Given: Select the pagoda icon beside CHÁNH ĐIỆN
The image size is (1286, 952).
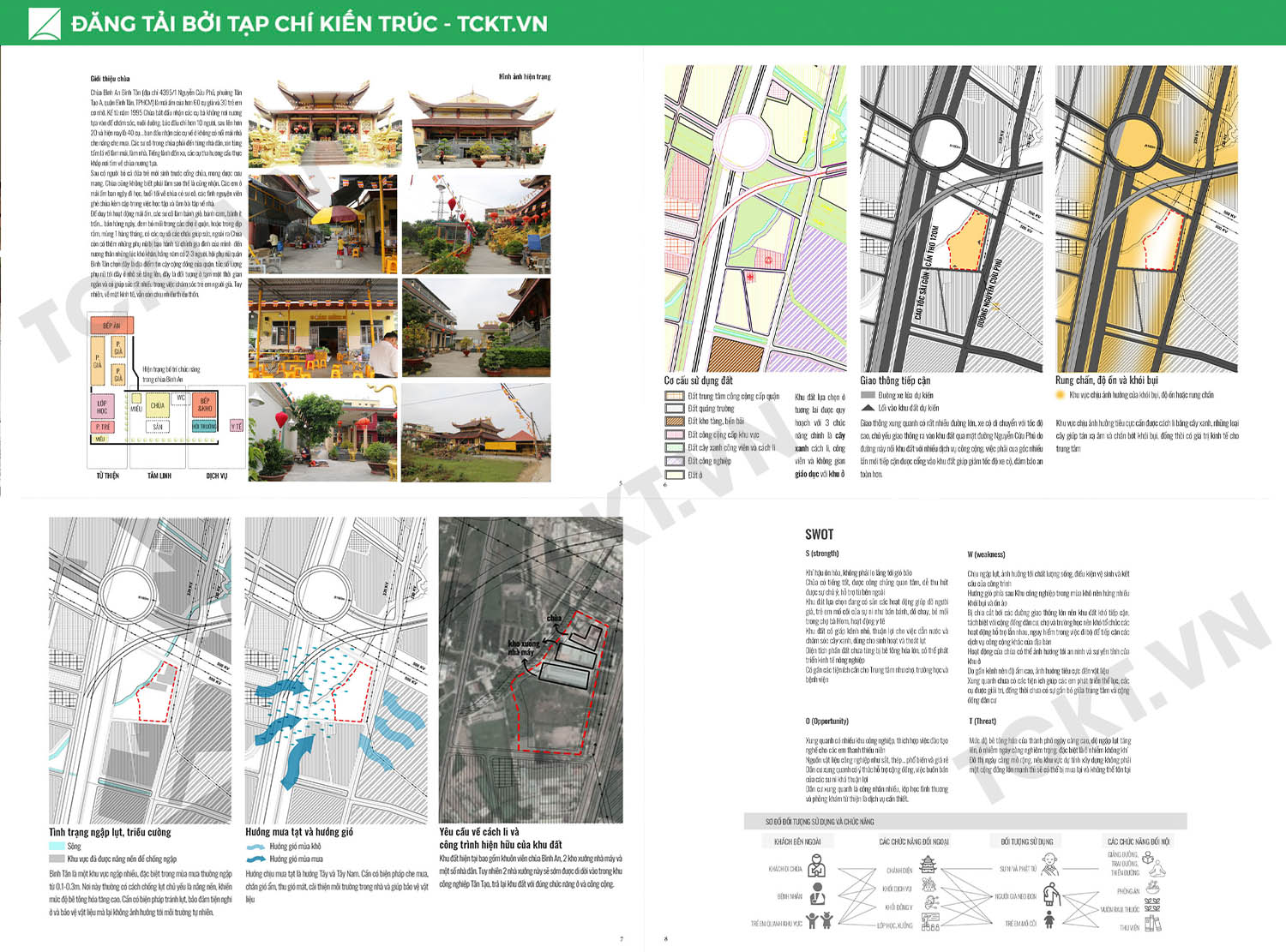Looking at the screenshot, I should coord(928,865).
